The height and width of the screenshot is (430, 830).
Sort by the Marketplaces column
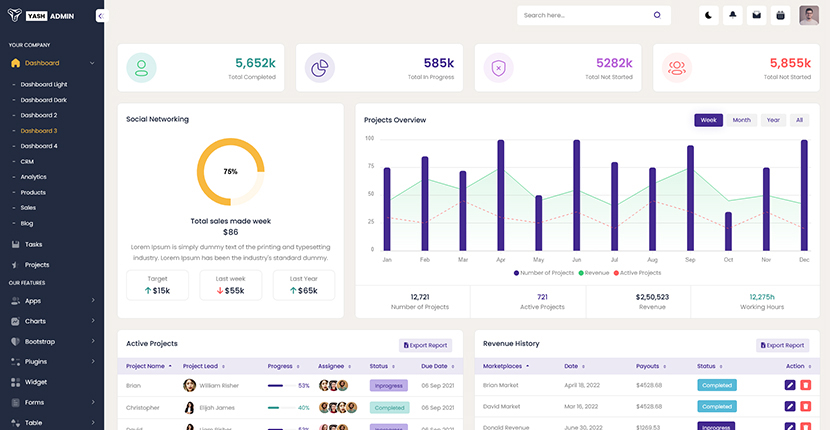coord(506,366)
